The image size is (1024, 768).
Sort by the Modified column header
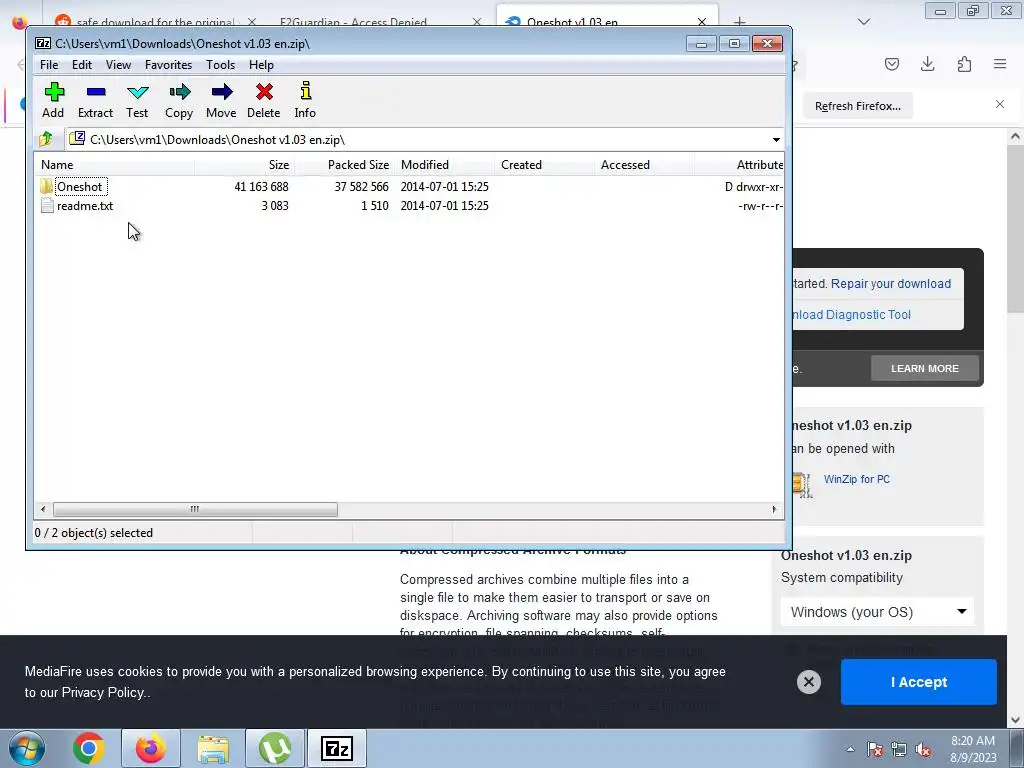(445, 165)
